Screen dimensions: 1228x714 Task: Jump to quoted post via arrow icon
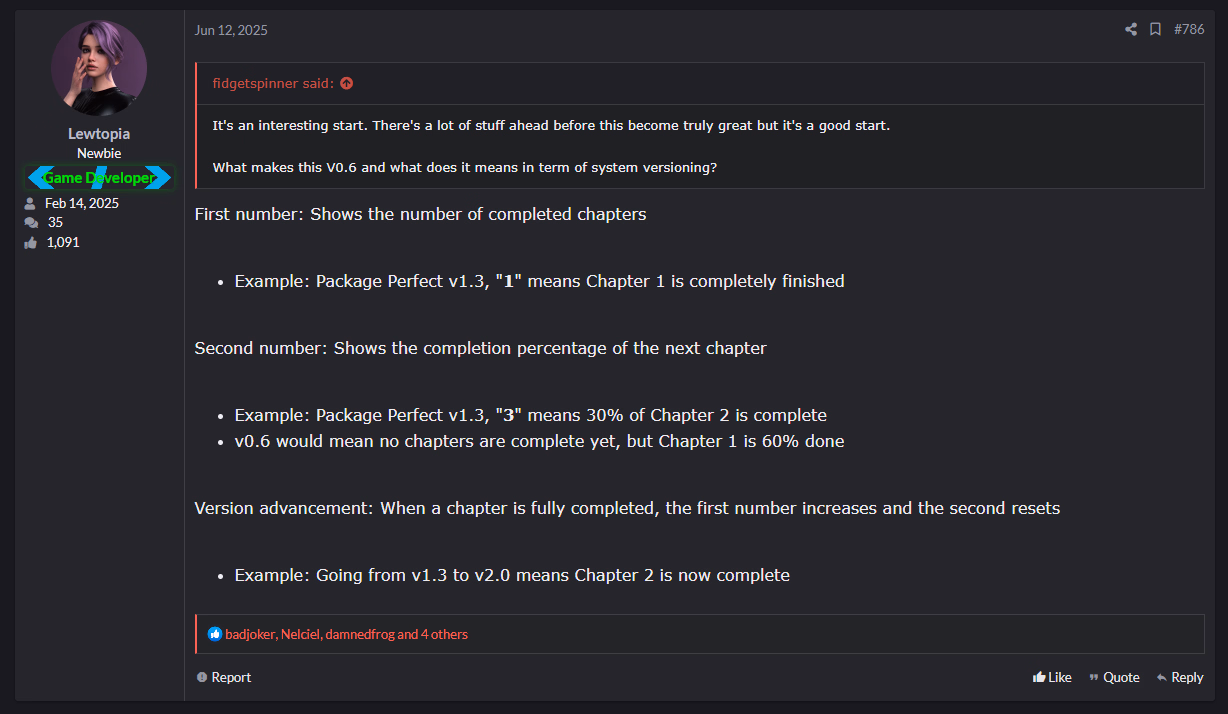click(346, 84)
